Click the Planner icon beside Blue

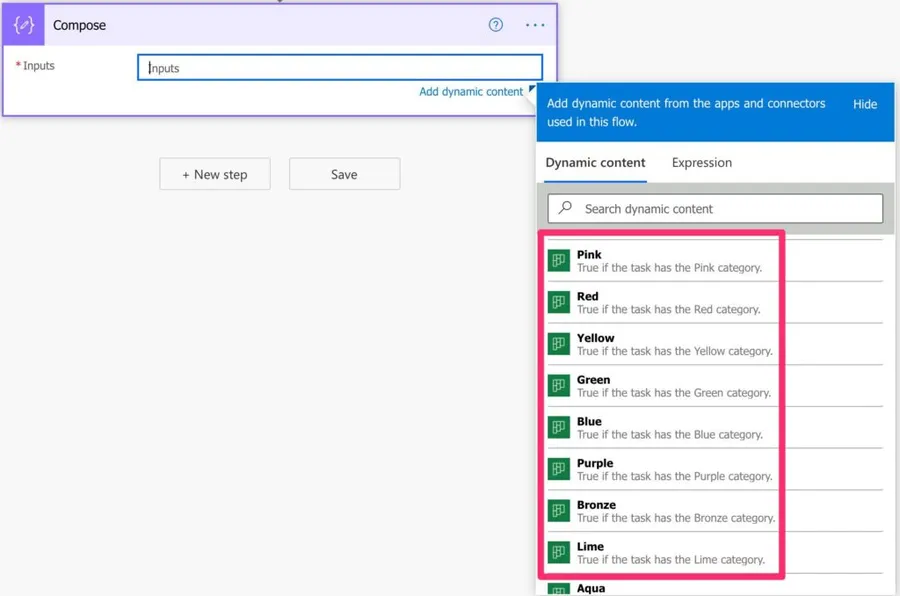point(559,428)
